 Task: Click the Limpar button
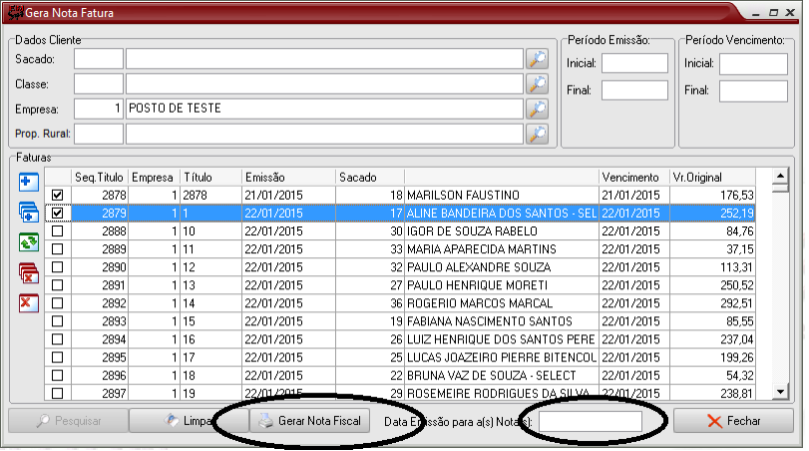click(x=189, y=421)
